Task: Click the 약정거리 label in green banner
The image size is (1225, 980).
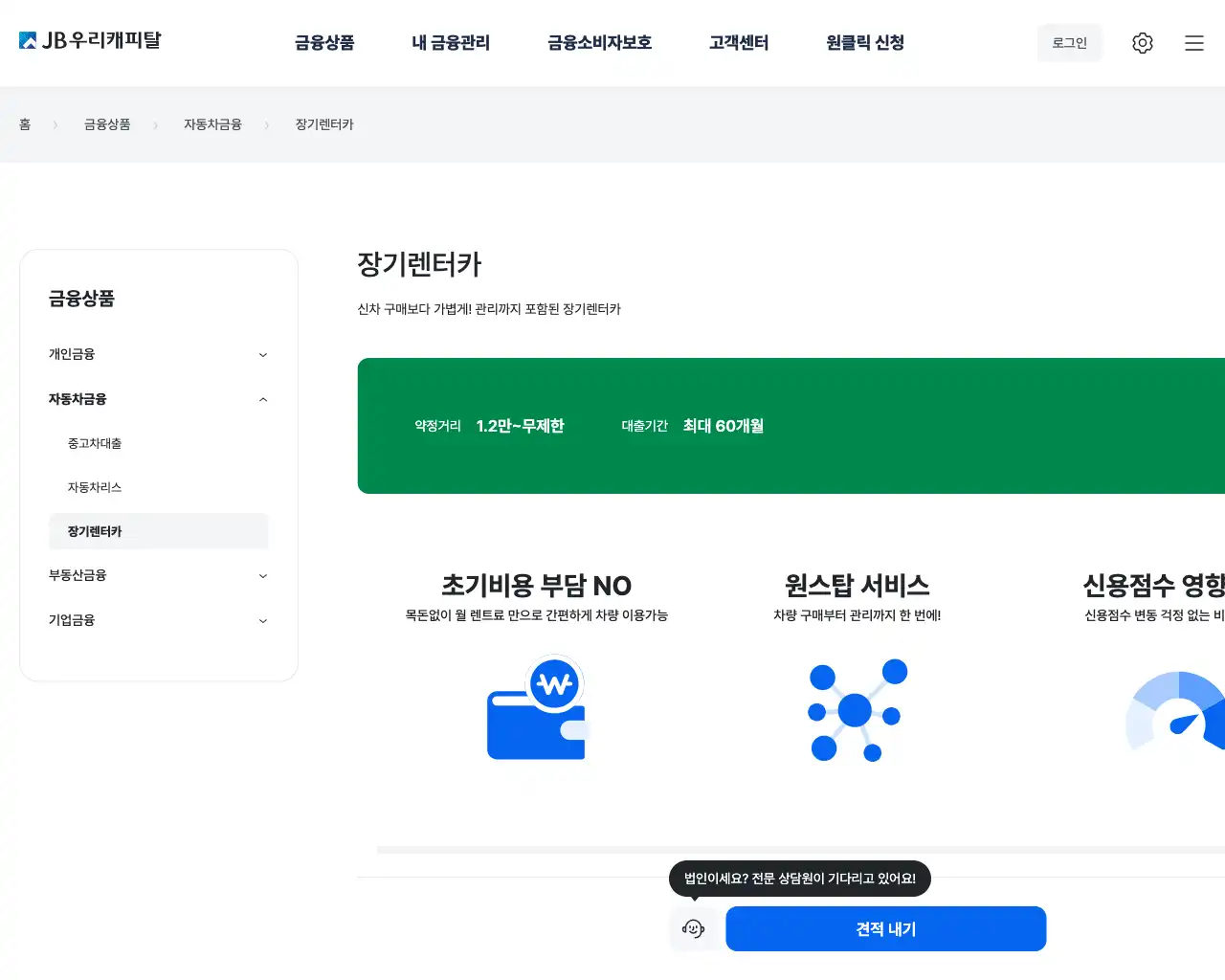Action: coord(437,426)
